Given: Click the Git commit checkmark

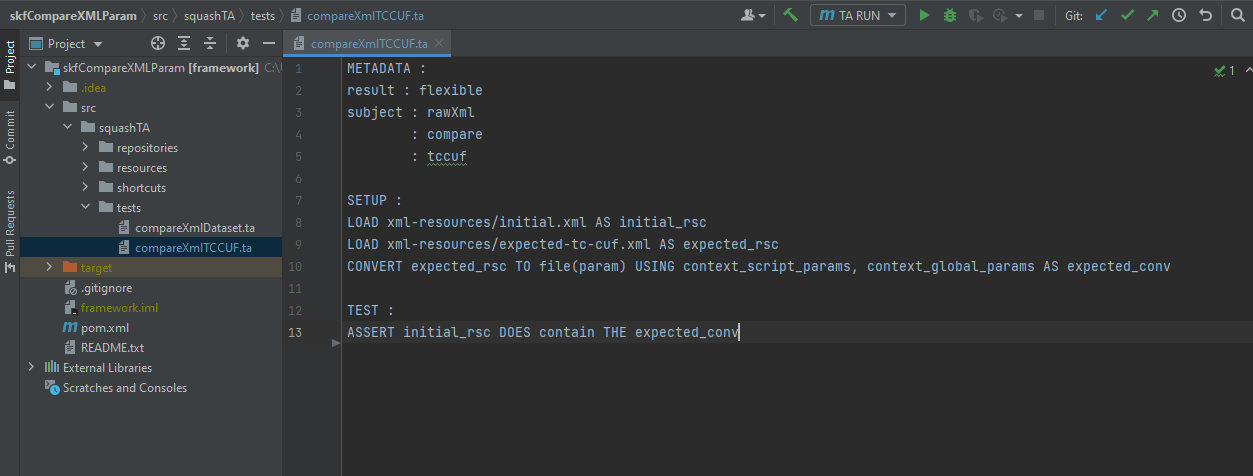Looking at the screenshot, I should coord(1128,15).
